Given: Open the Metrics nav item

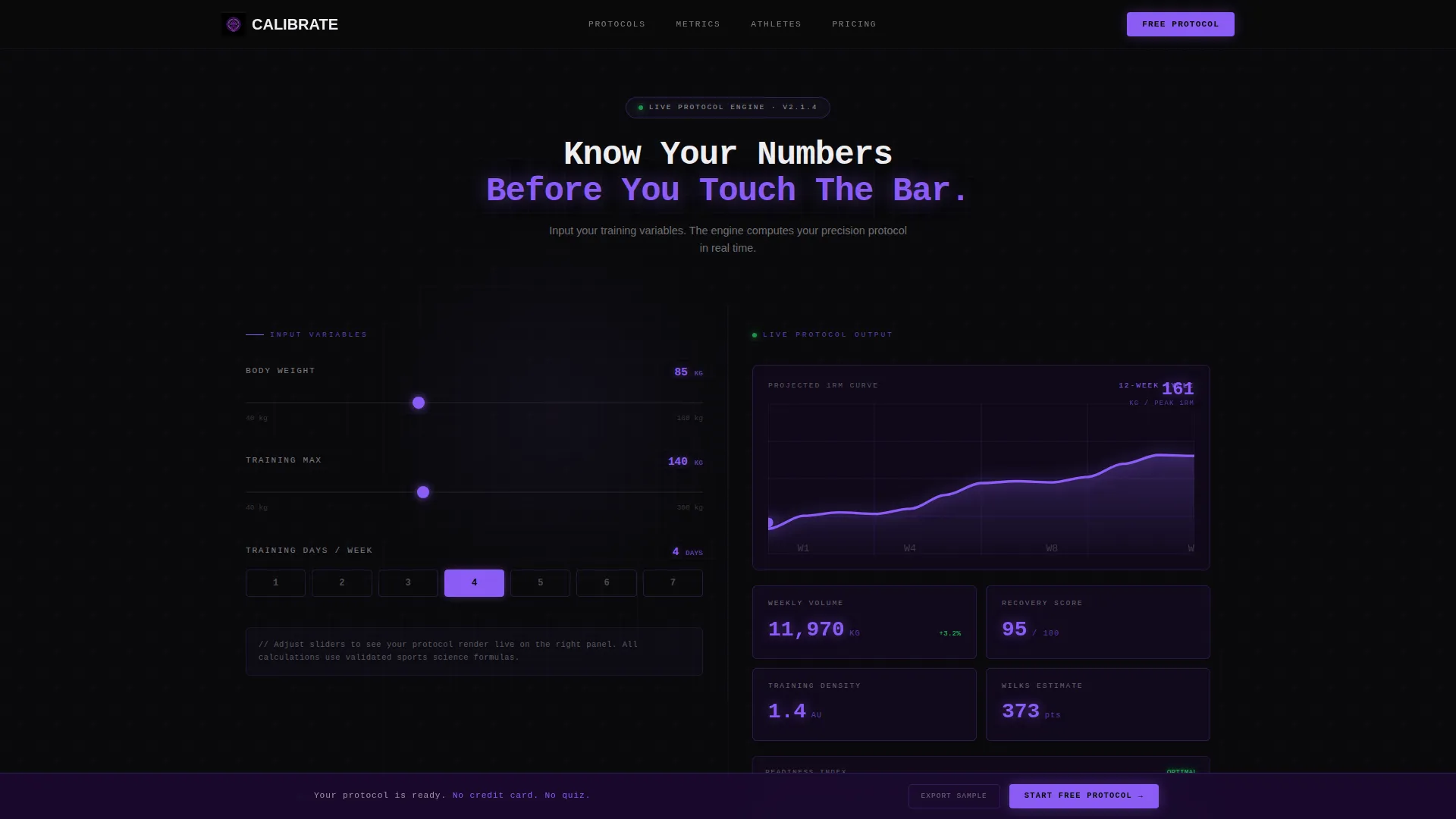Looking at the screenshot, I should coord(698,24).
